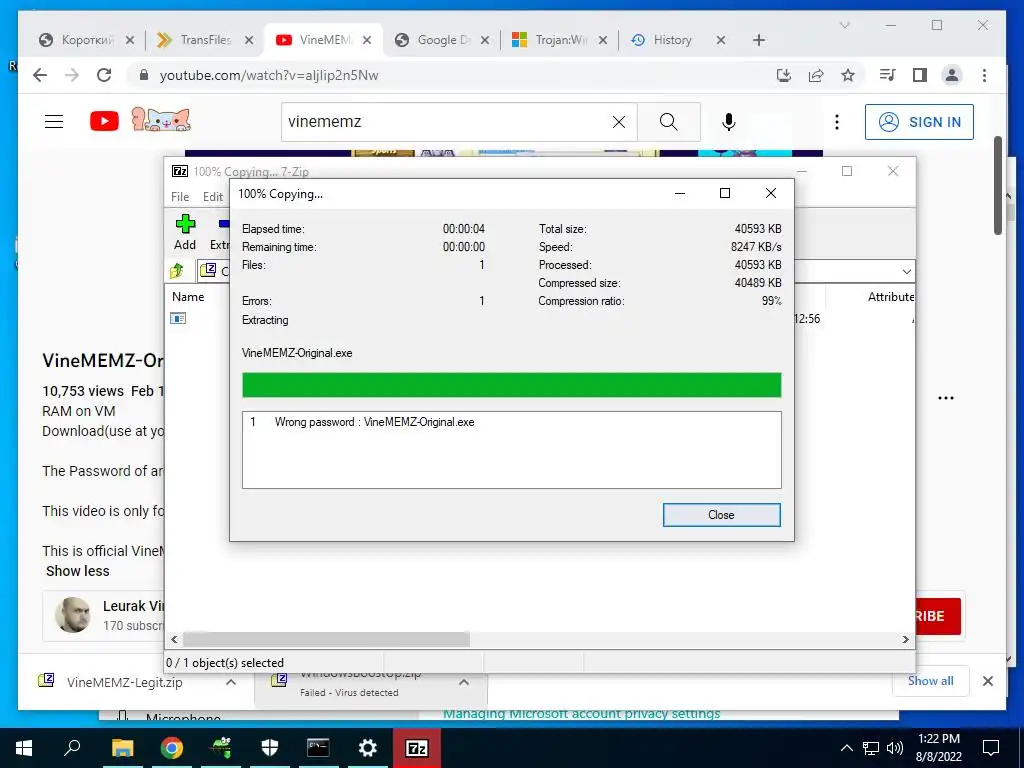This screenshot has height=768, width=1024.
Task: Click the taskbar search magnifier
Action: click(x=72, y=748)
